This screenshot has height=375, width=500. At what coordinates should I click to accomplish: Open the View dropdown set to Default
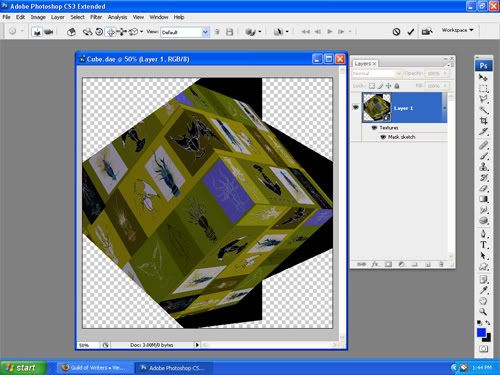point(185,32)
